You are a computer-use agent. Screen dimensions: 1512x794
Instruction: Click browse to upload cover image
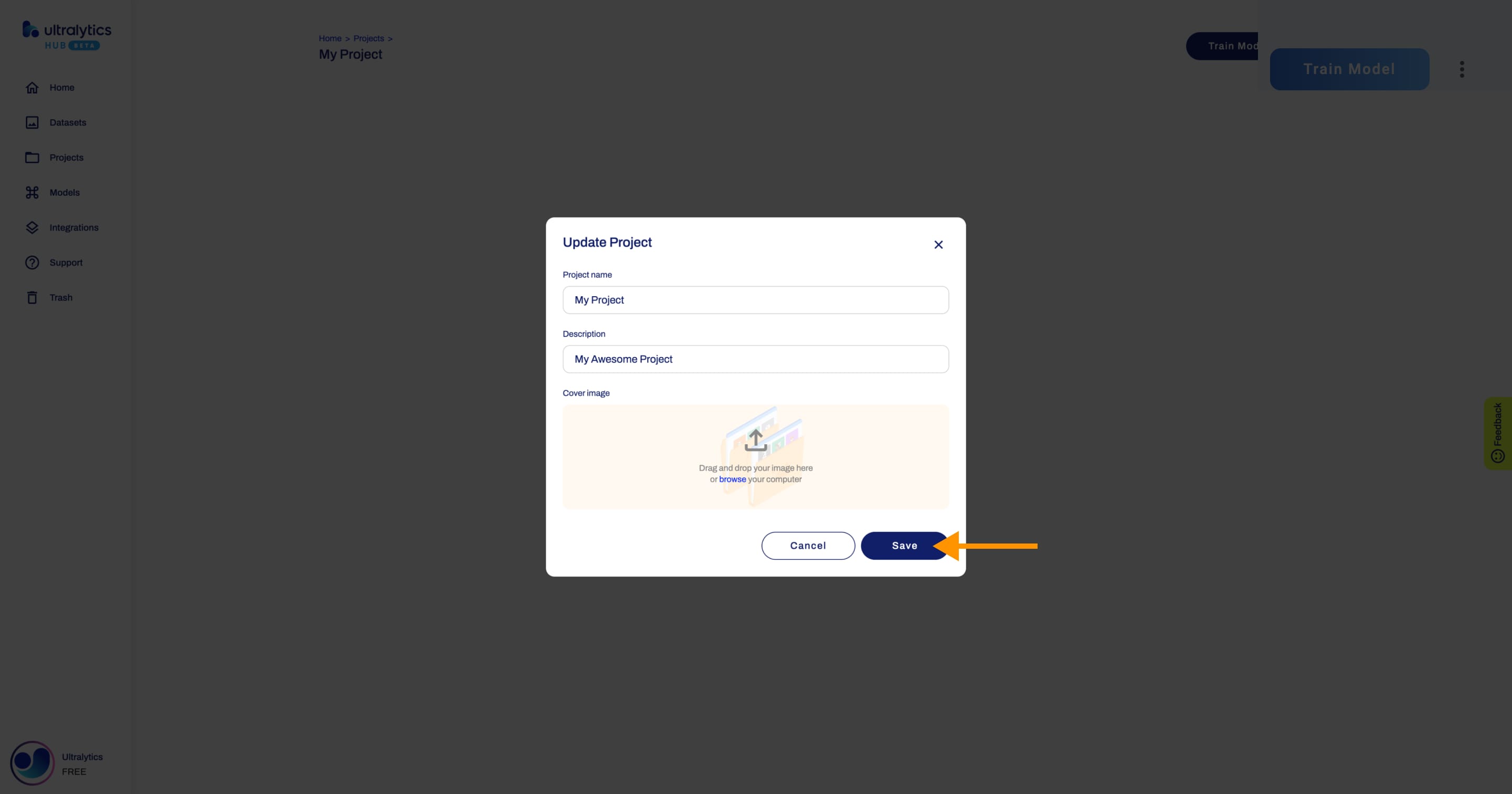(732, 479)
